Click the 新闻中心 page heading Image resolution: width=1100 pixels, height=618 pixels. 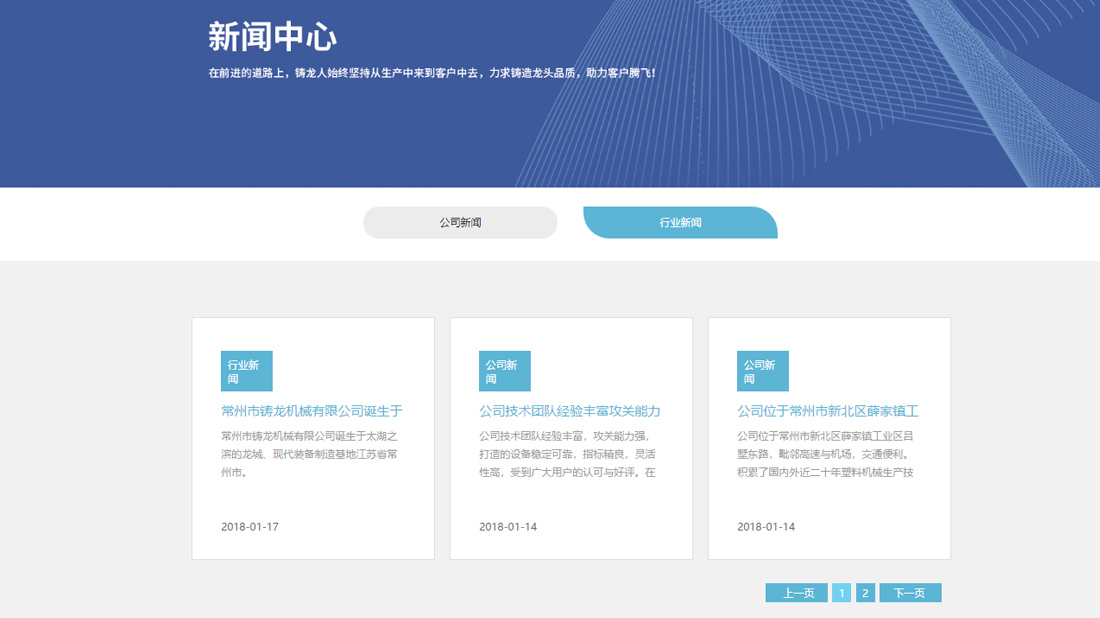pyautogui.click(x=272, y=36)
